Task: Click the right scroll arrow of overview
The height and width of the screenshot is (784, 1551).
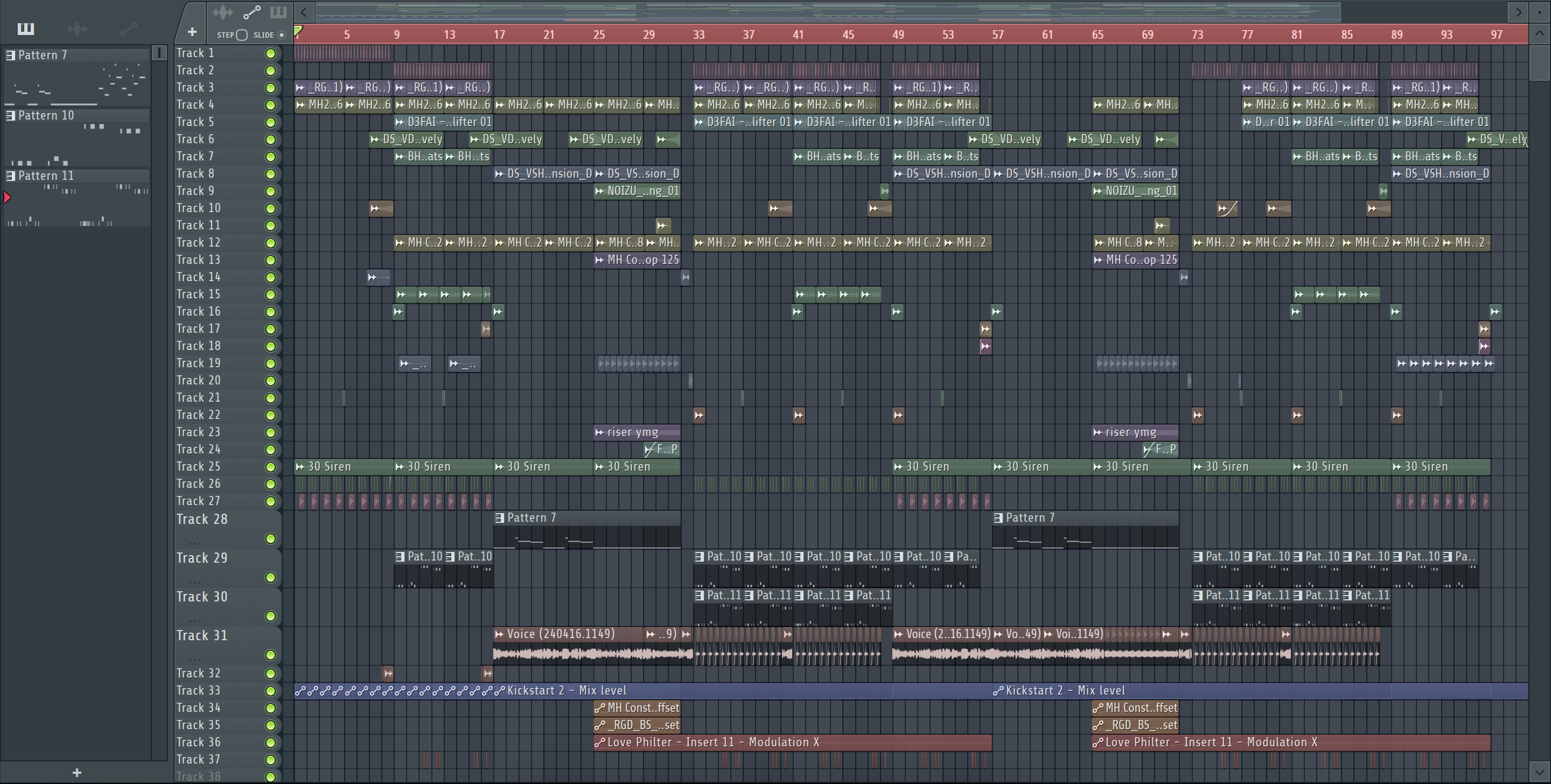Action: (x=1519, y=12)
